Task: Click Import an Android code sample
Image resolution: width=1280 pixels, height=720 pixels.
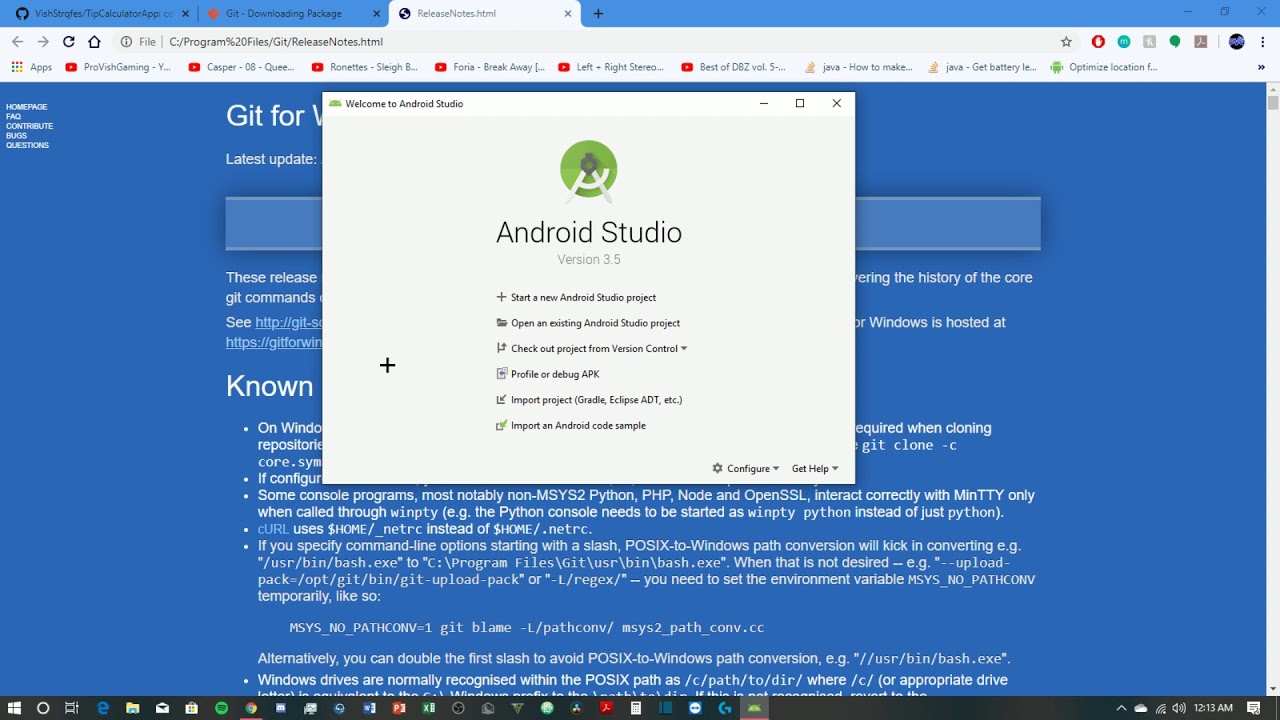Action: click(x=571, y=425)
